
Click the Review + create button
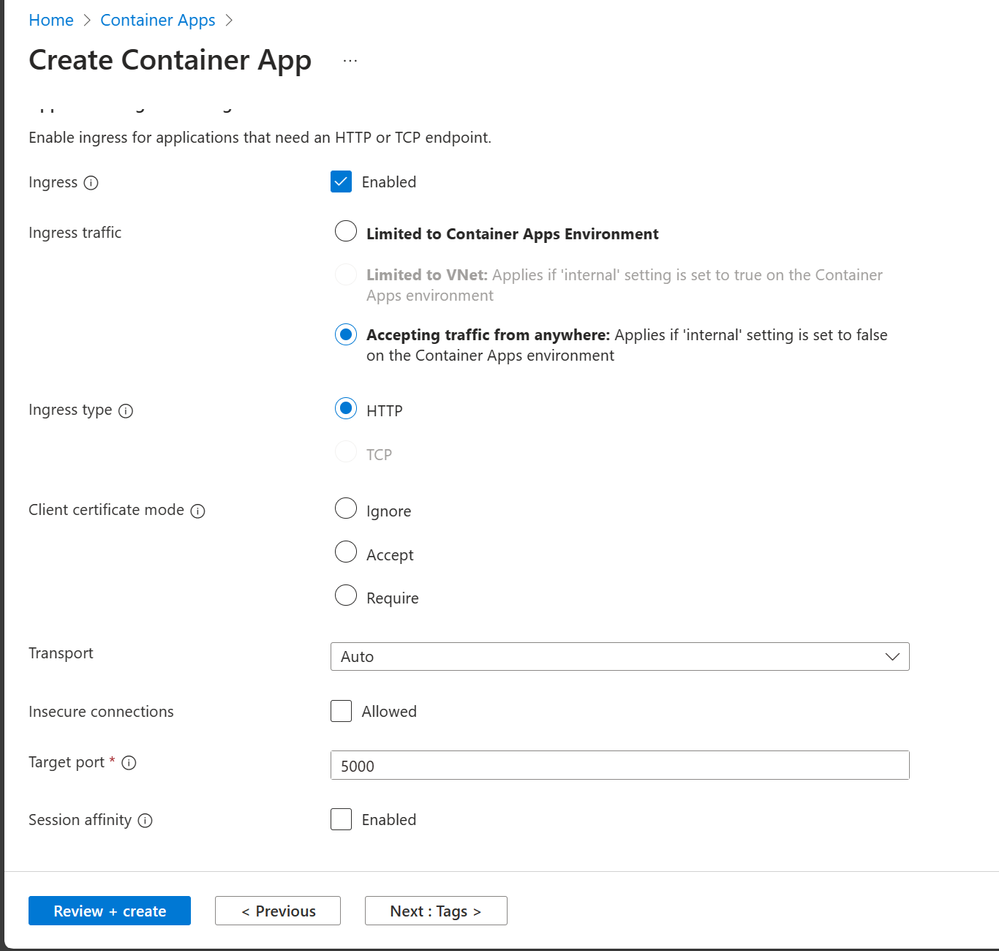pos(110,911)
